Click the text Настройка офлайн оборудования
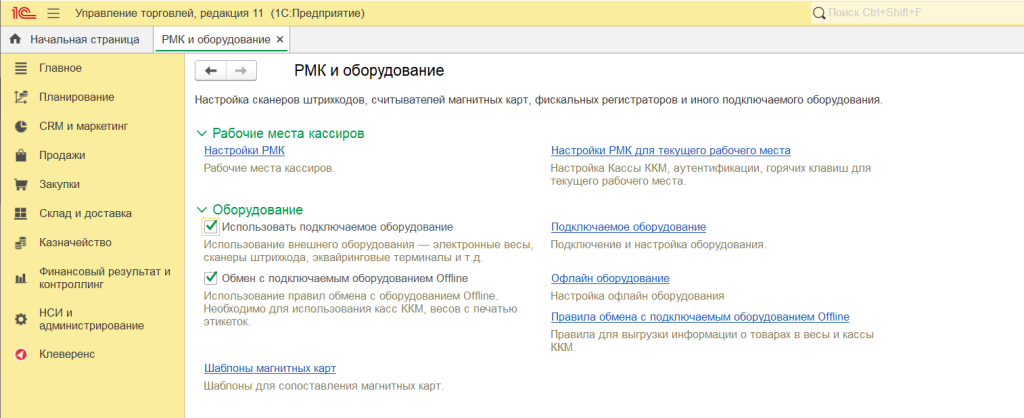 637,296
